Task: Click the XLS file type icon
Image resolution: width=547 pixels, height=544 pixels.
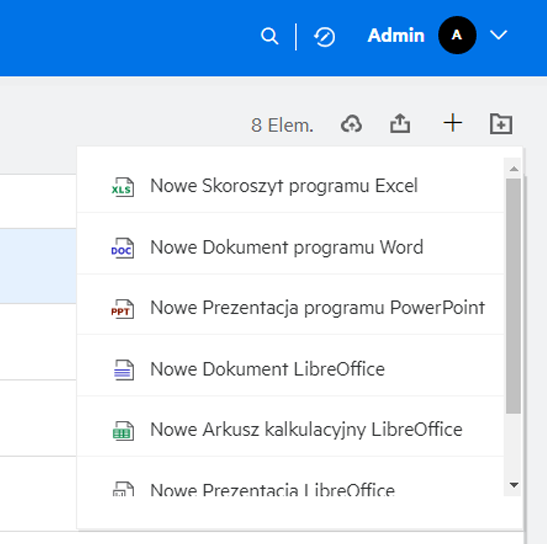Action: coord(122,187)
